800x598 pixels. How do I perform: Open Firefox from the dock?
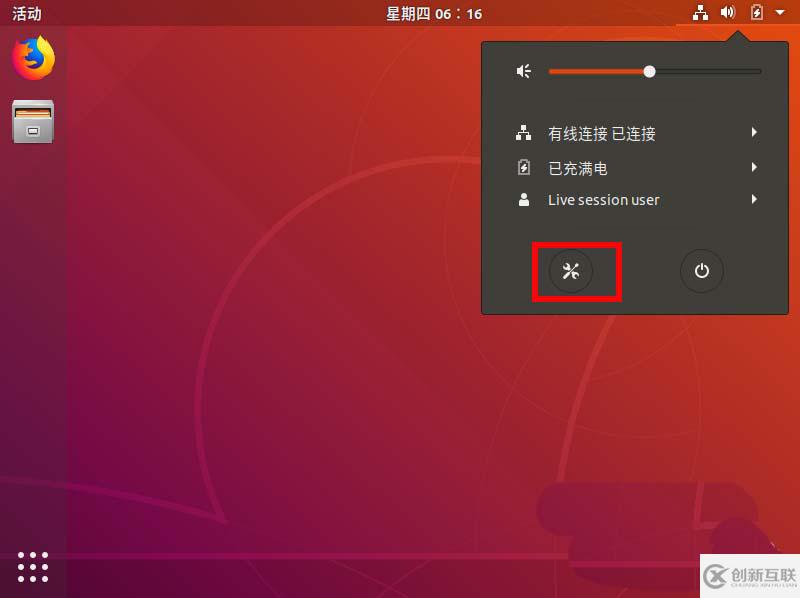tap(33, 58)
